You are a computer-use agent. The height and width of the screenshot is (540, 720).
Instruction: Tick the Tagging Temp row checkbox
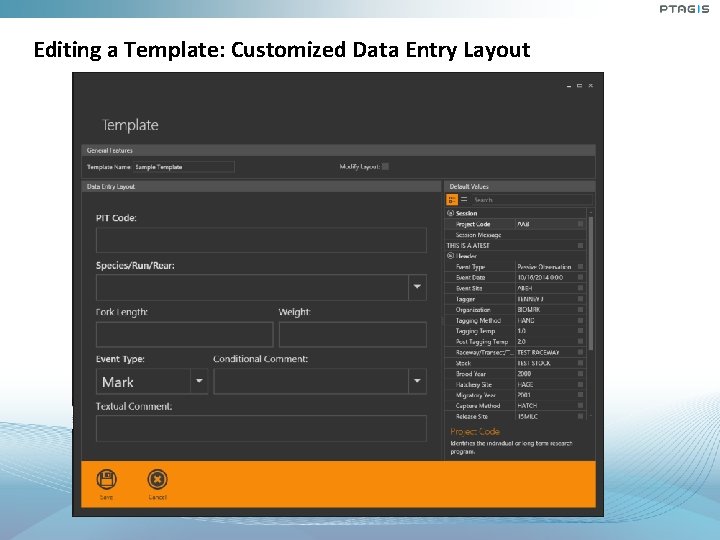point(580,331)
